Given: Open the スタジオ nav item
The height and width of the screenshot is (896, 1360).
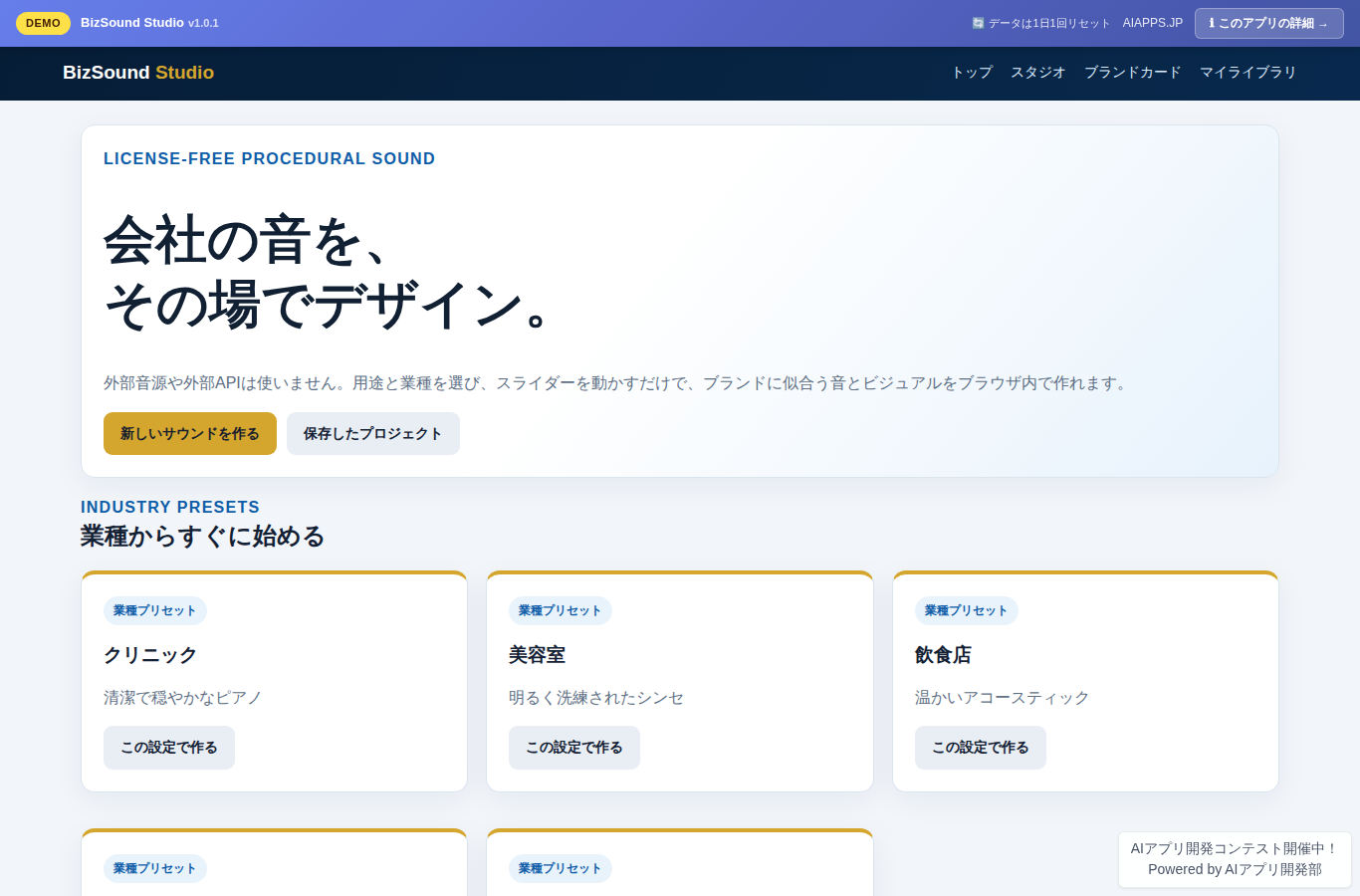Looking at the screenshot, I should click(1038, 73).
